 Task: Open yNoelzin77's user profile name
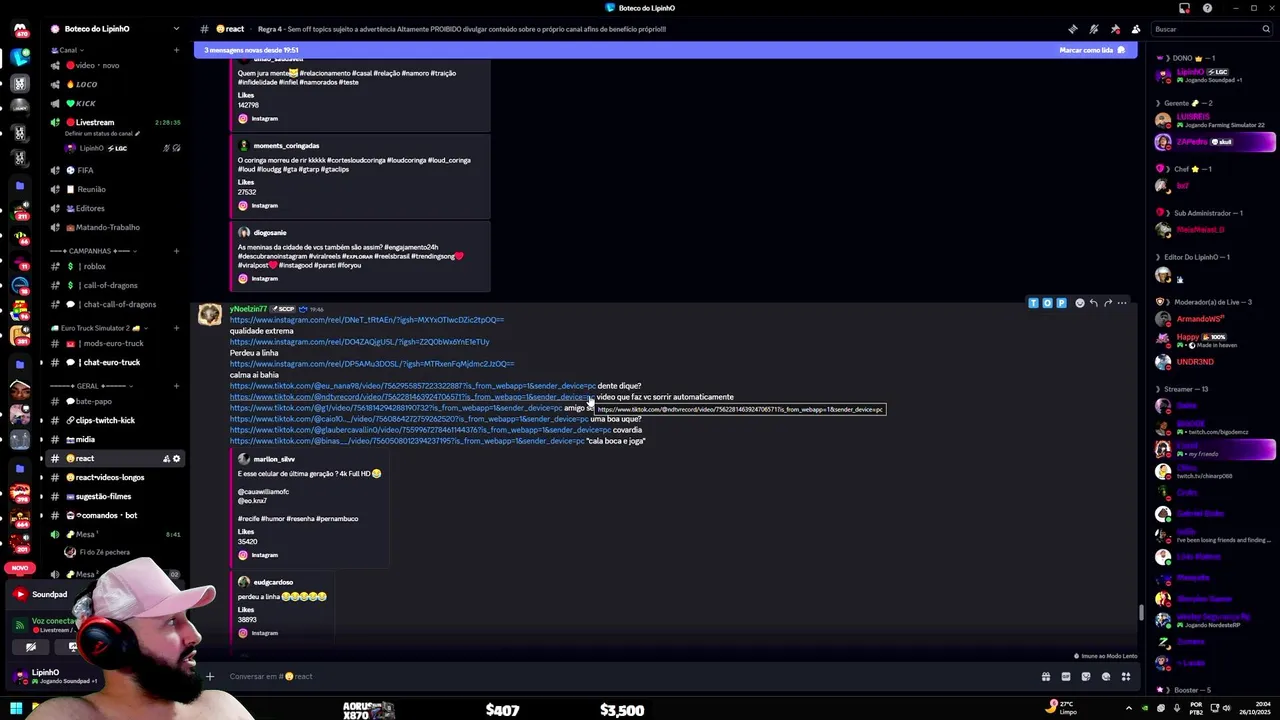[x=248, y=309]
